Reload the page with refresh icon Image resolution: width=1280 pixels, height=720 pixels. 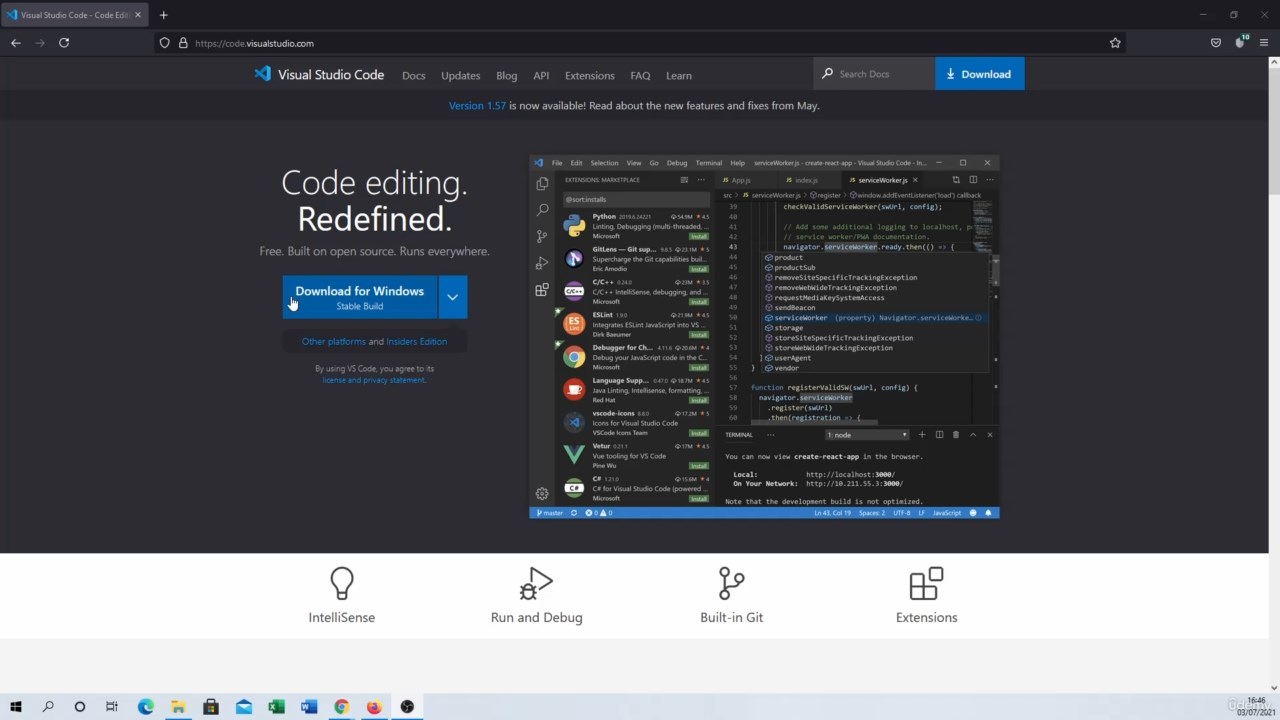64,43
